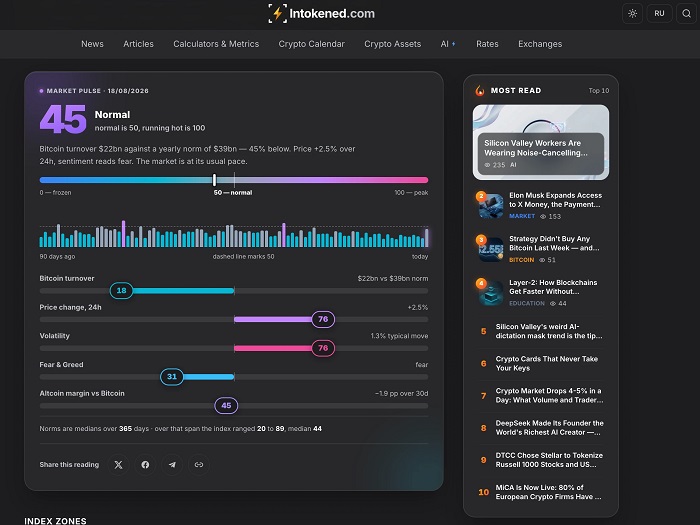Open the Crypto Calendar page
Viewport: 700px width, 525px height.
click(312, 44)
